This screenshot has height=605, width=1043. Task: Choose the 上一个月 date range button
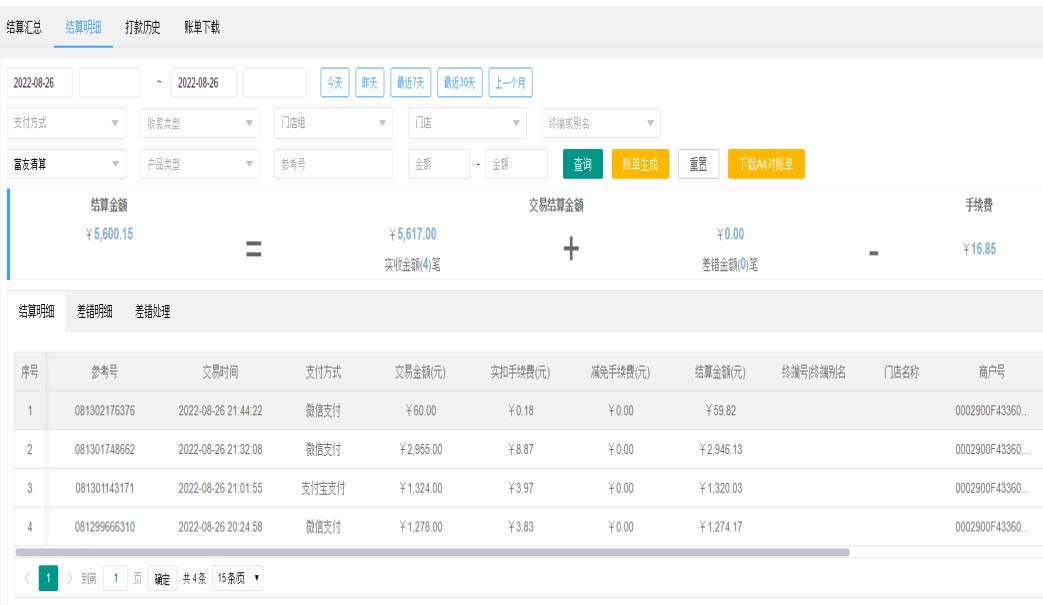[x=511, y=82]
